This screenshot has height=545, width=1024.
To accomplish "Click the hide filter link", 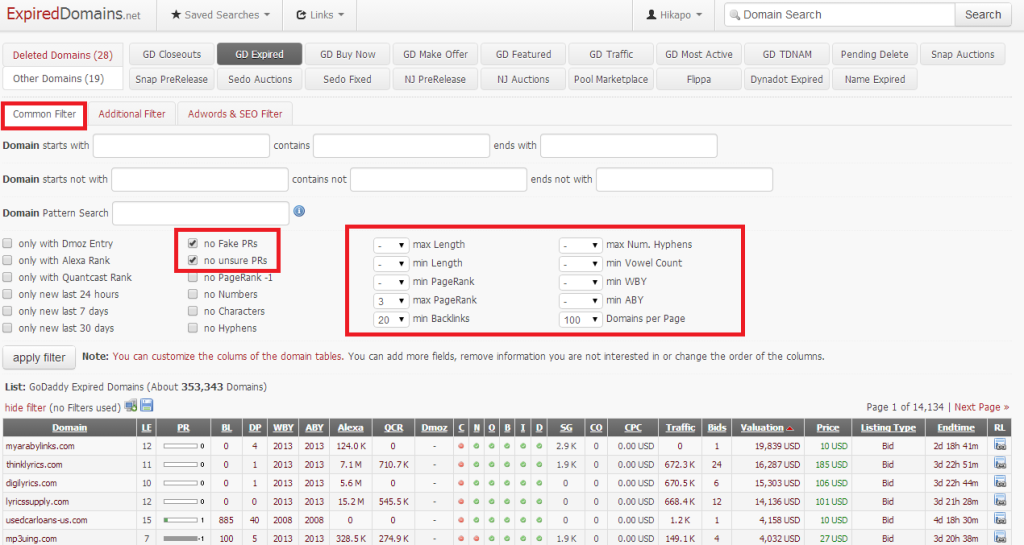I will click(25, 407).
